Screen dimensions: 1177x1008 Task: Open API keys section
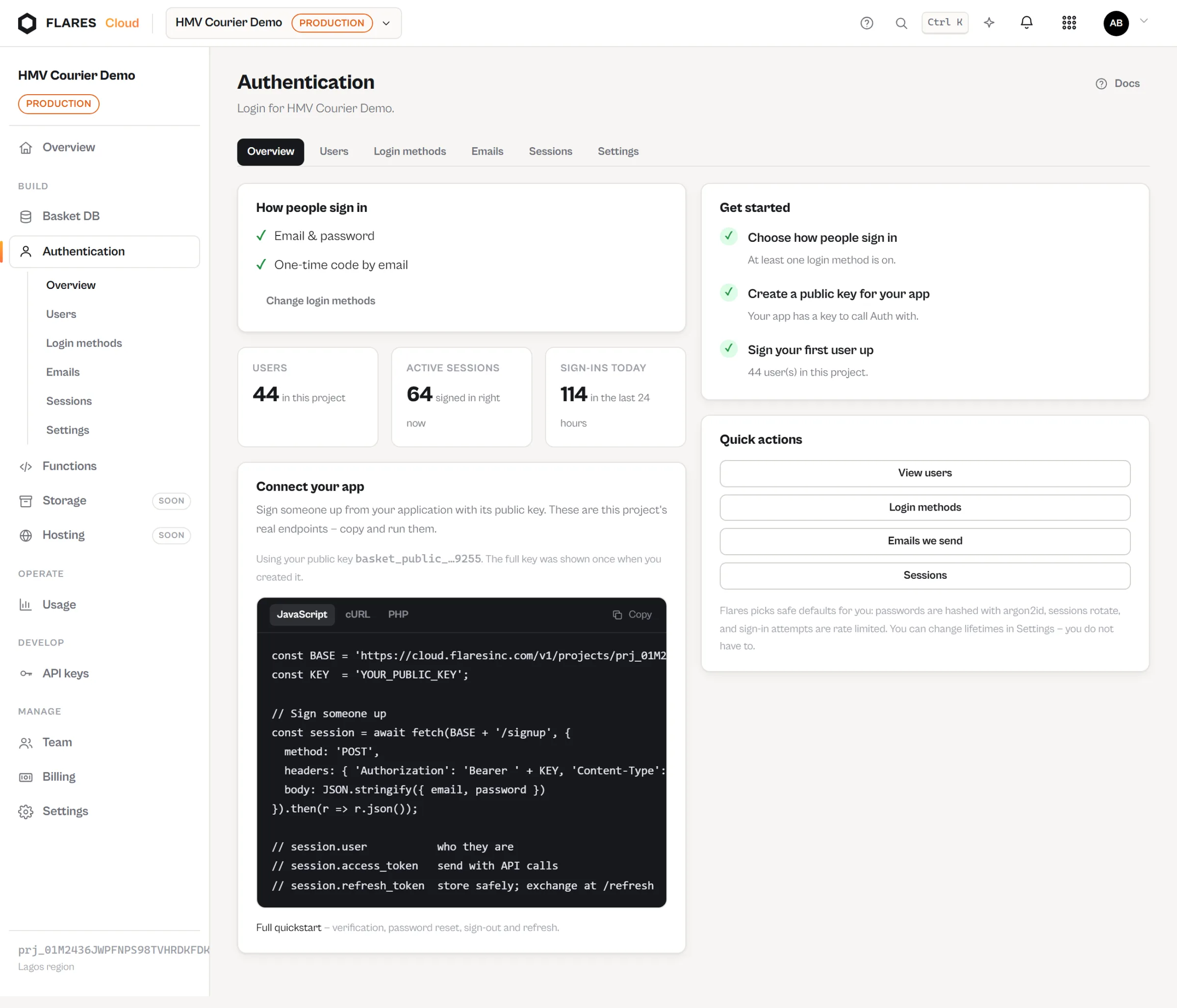point(104,673)
